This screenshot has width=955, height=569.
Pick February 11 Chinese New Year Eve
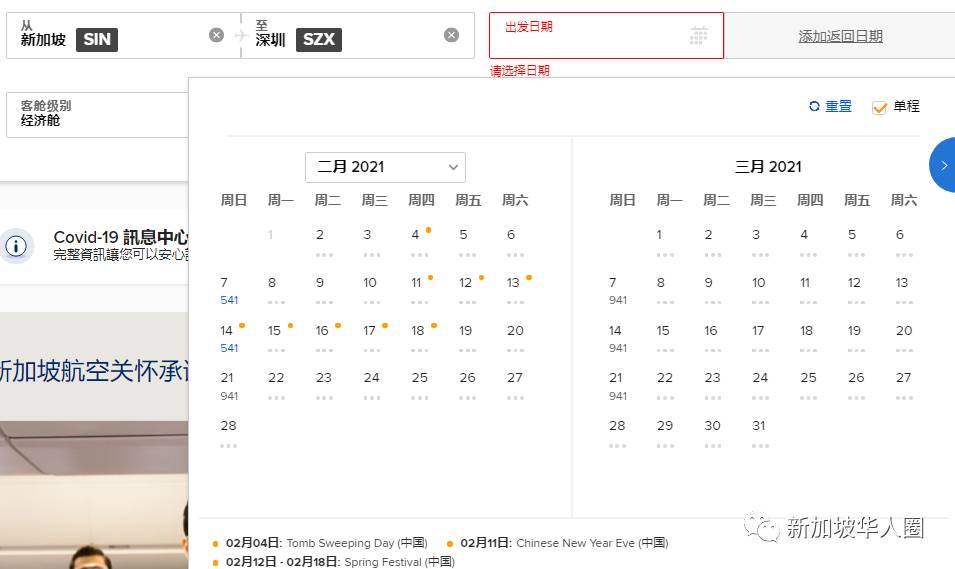420,291
